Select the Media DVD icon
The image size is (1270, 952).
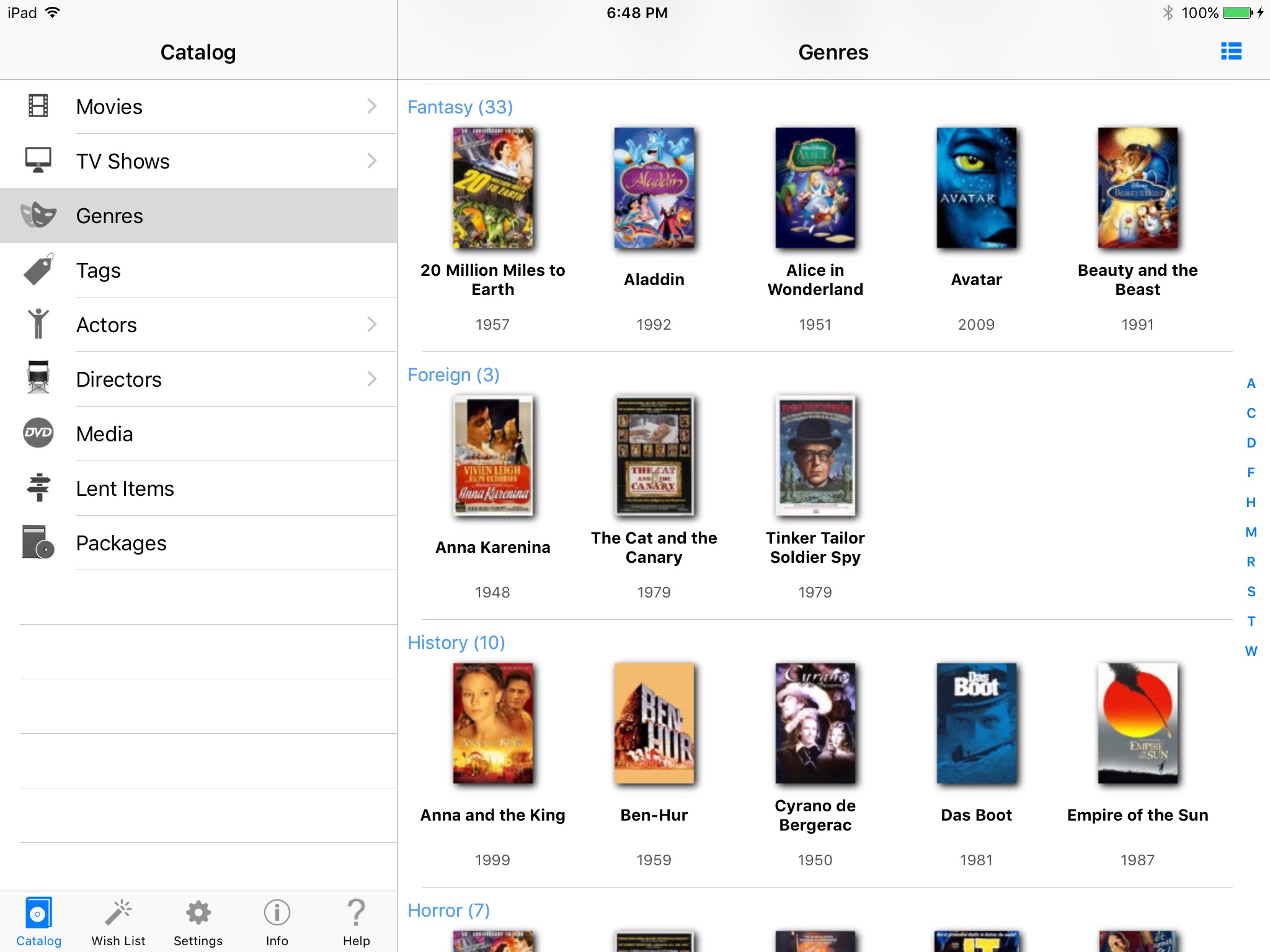[38, 433]
